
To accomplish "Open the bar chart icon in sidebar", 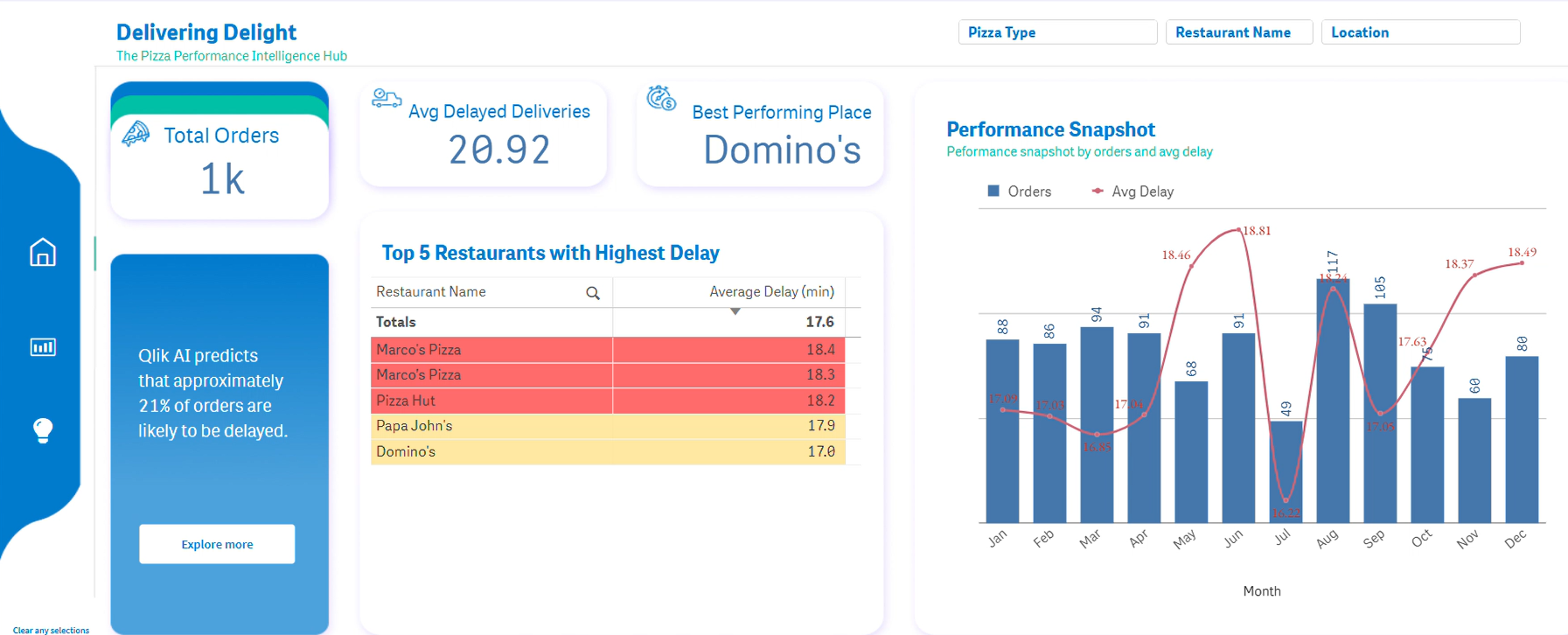I will point(43,347).
